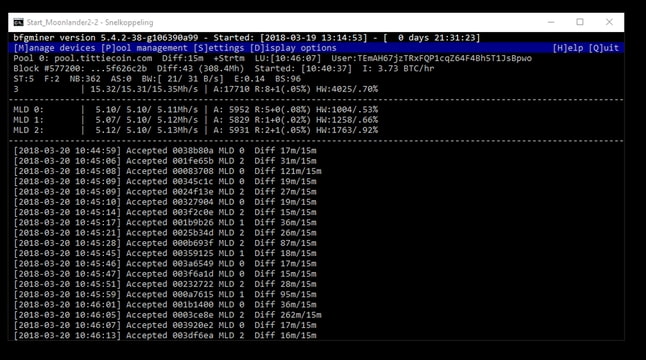Click the console icon in title bar

point(18,22)
